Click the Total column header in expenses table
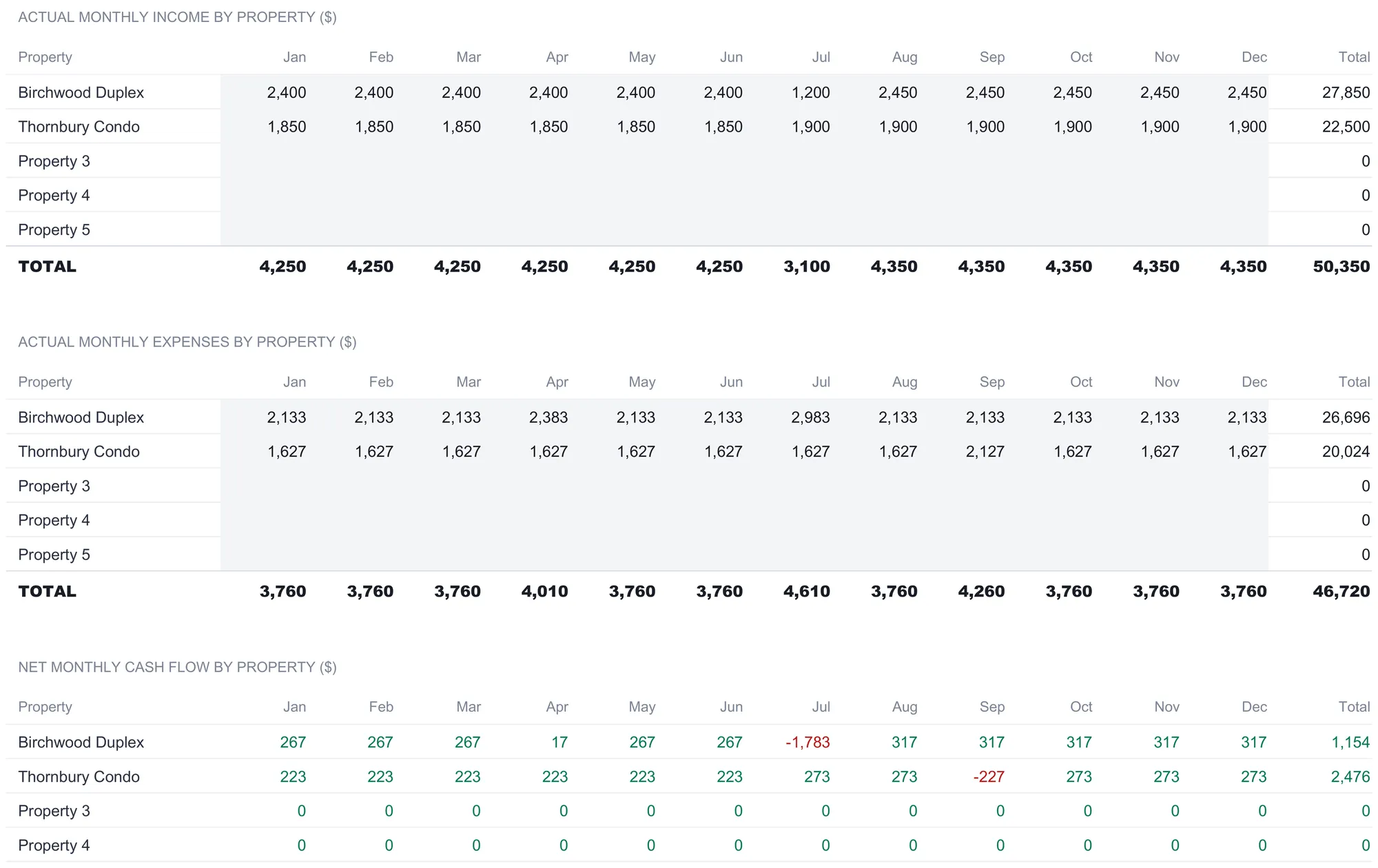 pyautogui.click(x=1354, y=382)
